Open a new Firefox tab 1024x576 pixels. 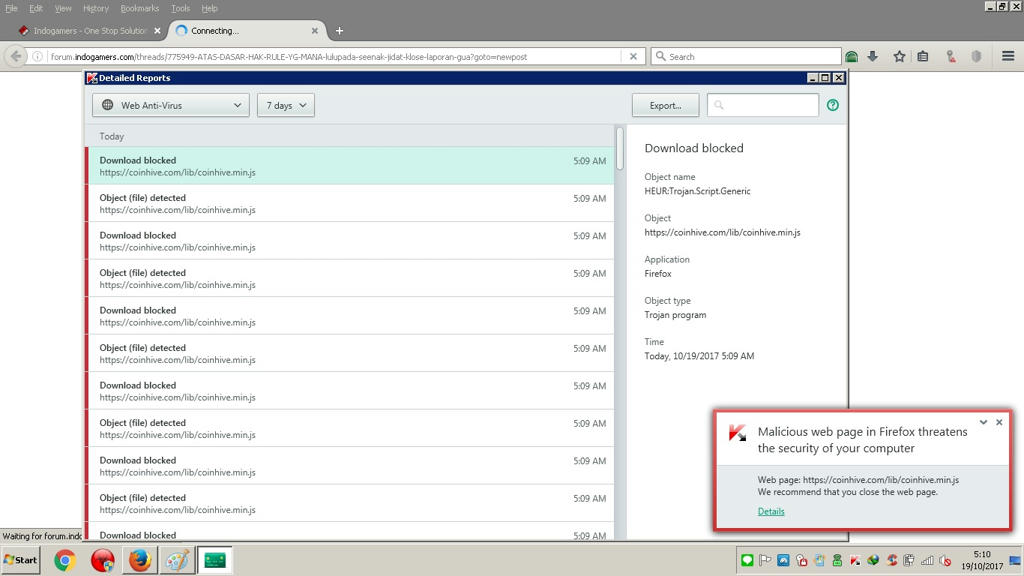point(340,31)
